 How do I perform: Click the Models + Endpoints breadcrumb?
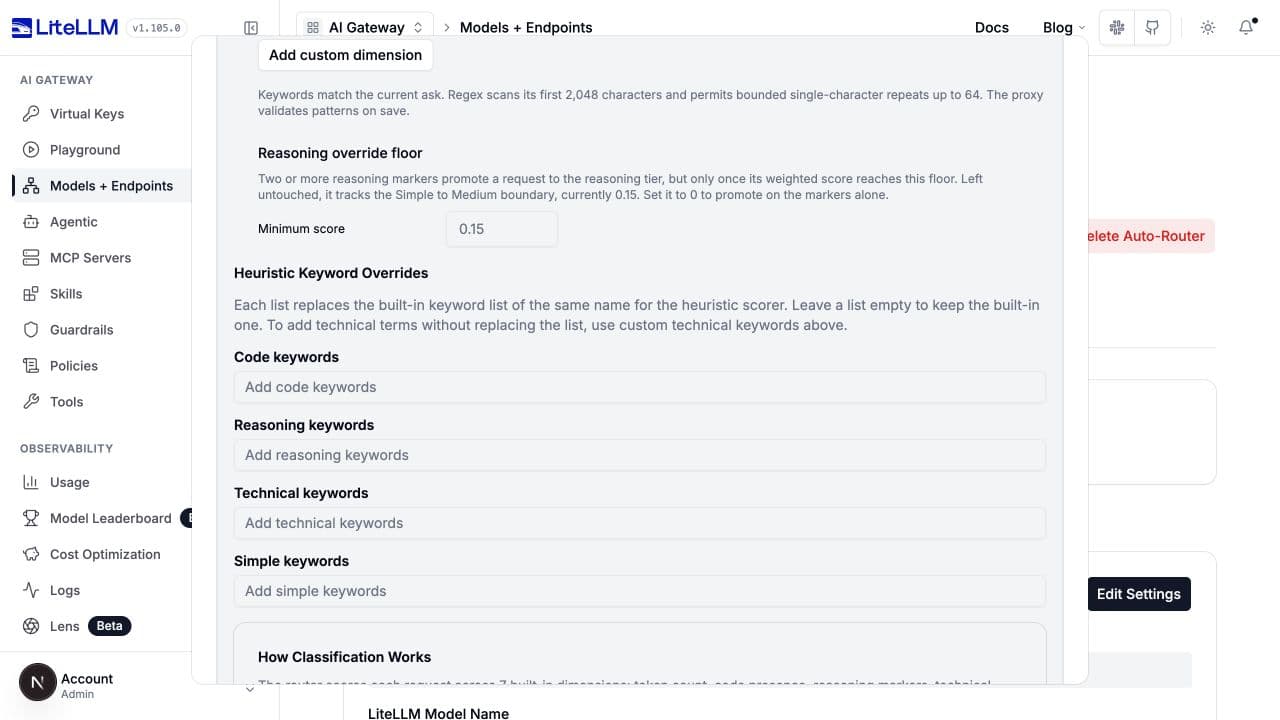526,28
